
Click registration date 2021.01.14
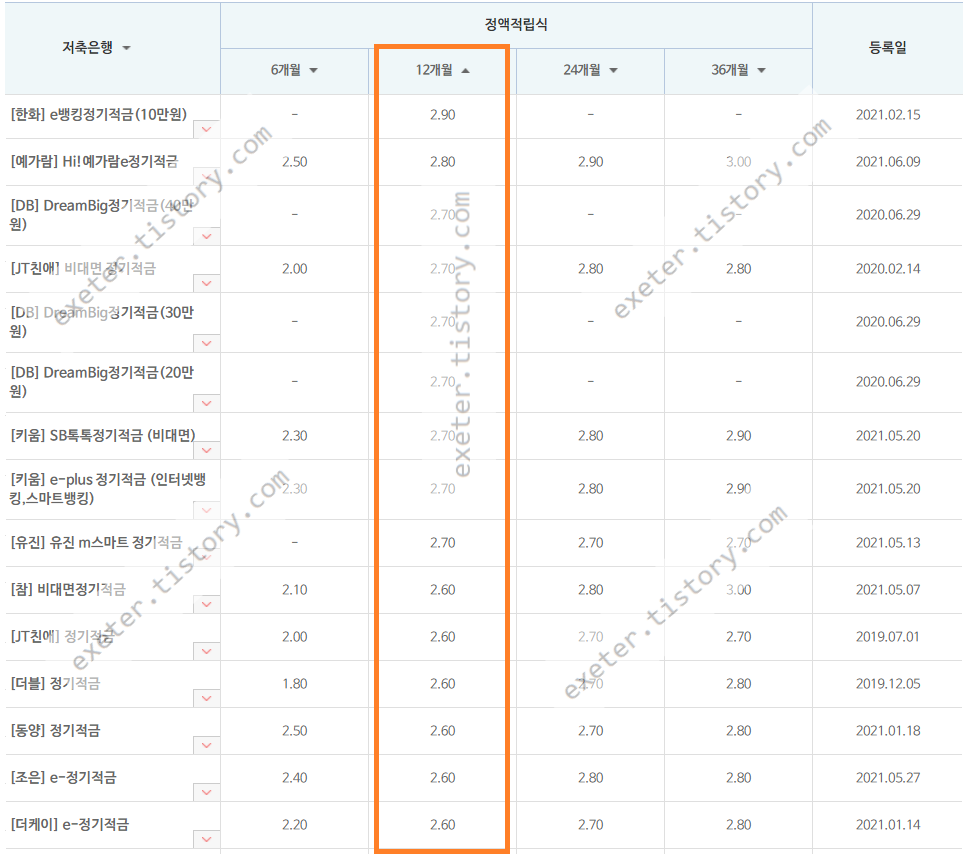point(887,825)
